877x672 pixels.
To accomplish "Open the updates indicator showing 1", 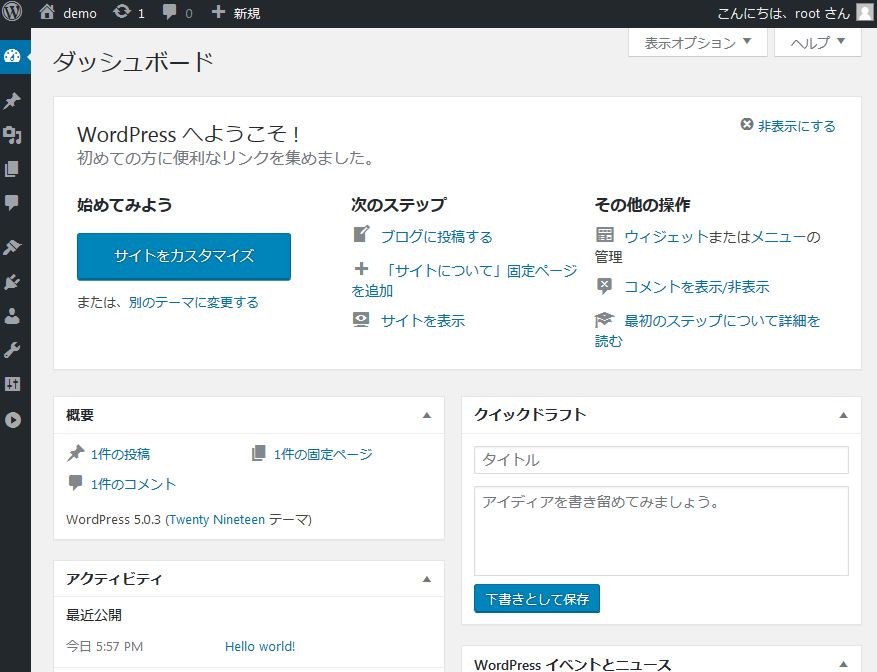I will point(129,12).
